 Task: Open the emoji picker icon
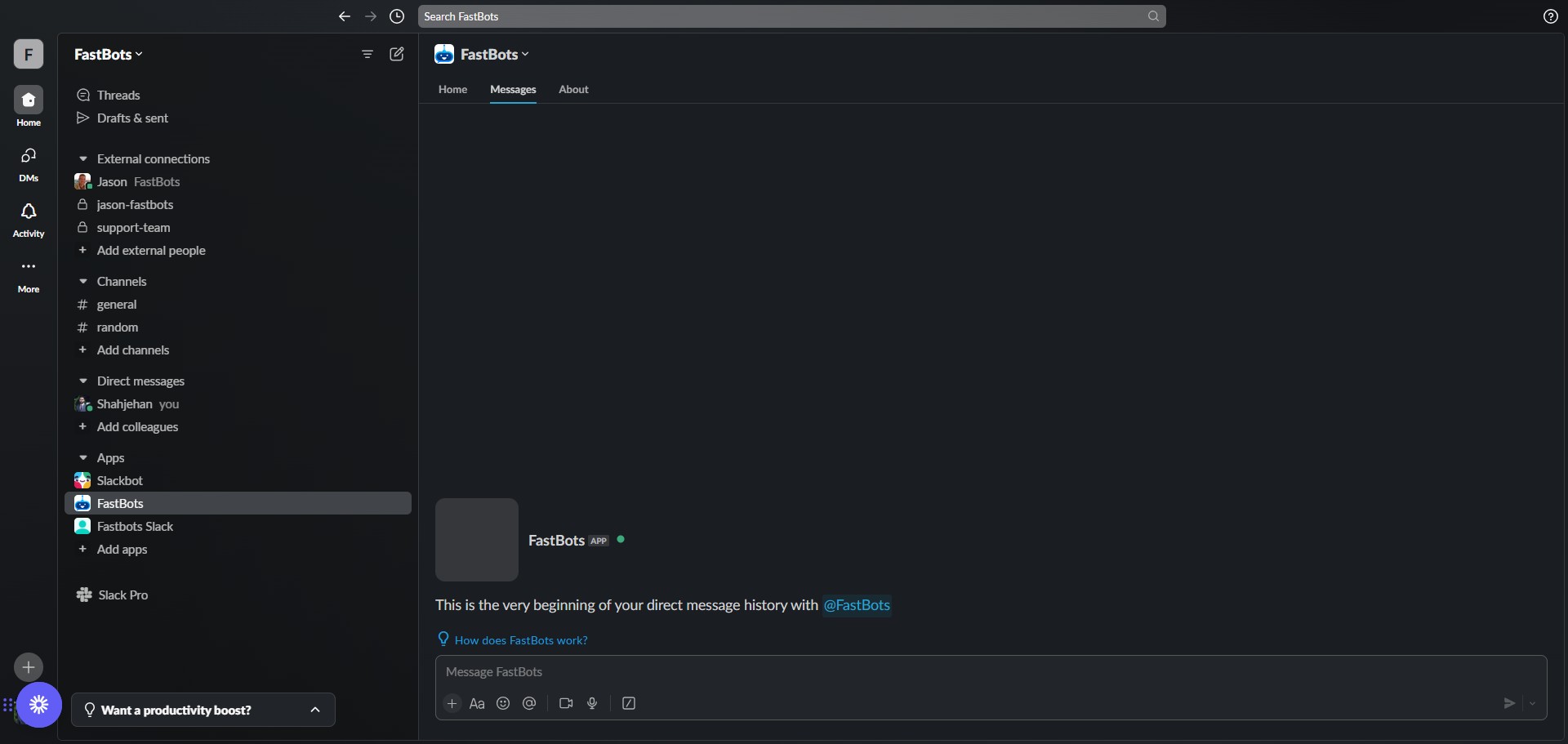(503, 703)
